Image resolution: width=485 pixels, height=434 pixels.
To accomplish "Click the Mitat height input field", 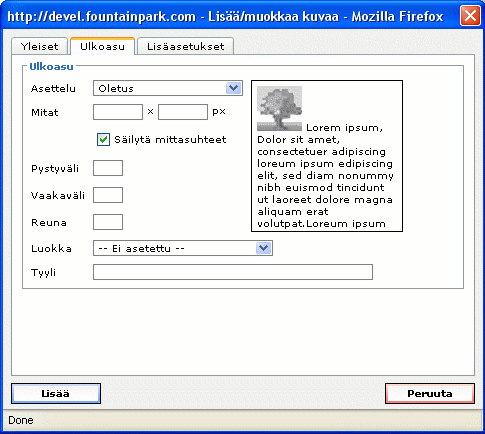I will tap(183, 112).
